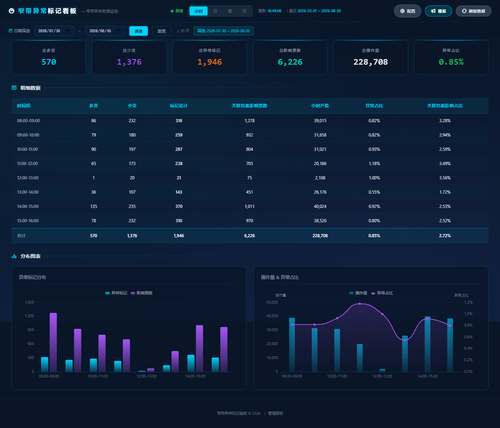Click the cyan-outlined broadcast pill button
The width and height of the screenshot is (500, 428).
click(x=438, y=11)
